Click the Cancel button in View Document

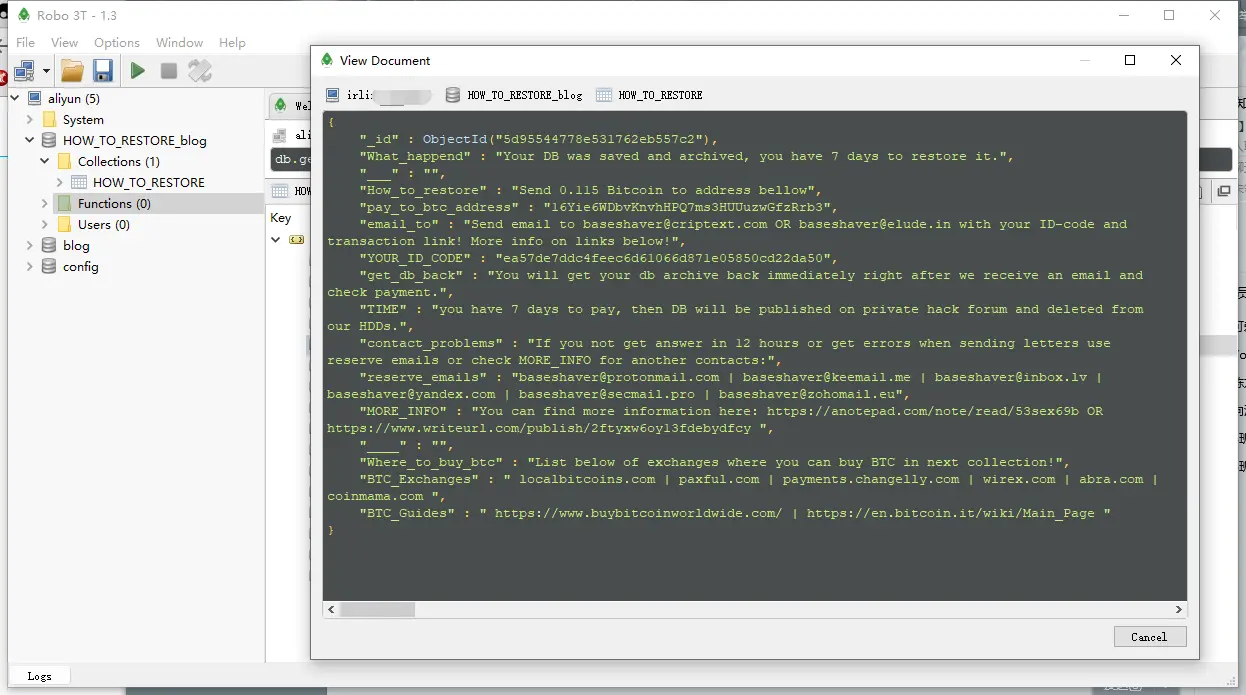1150,637
